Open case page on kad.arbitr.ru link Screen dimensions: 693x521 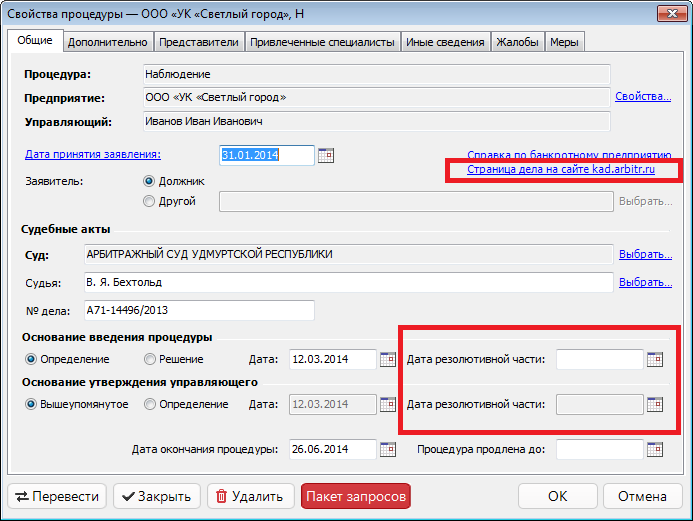point(560,171)
